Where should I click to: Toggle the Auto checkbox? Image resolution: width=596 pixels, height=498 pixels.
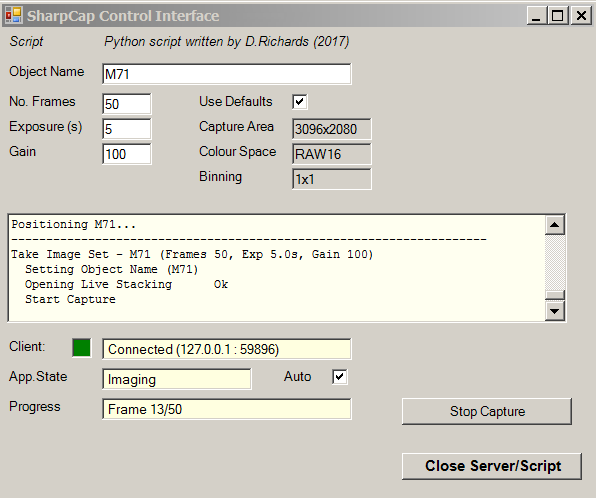[339, 377]
